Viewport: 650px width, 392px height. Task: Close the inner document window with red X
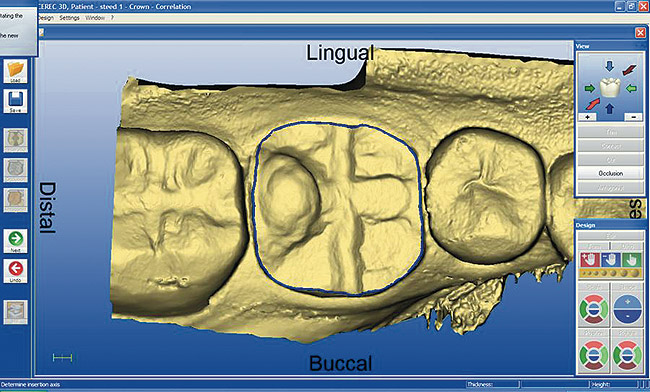[640, 33]
